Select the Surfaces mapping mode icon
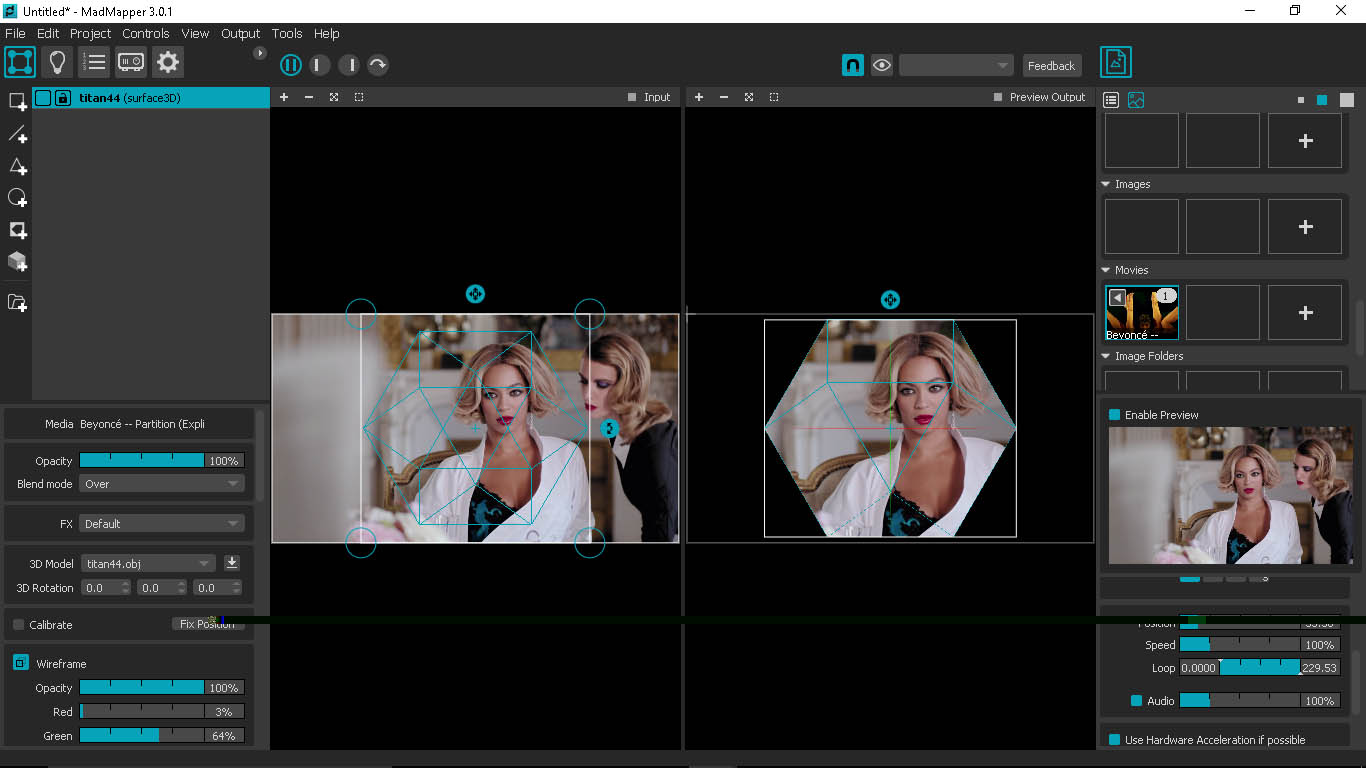Screen dimensions: 1366x768 [x=20, y=62]
